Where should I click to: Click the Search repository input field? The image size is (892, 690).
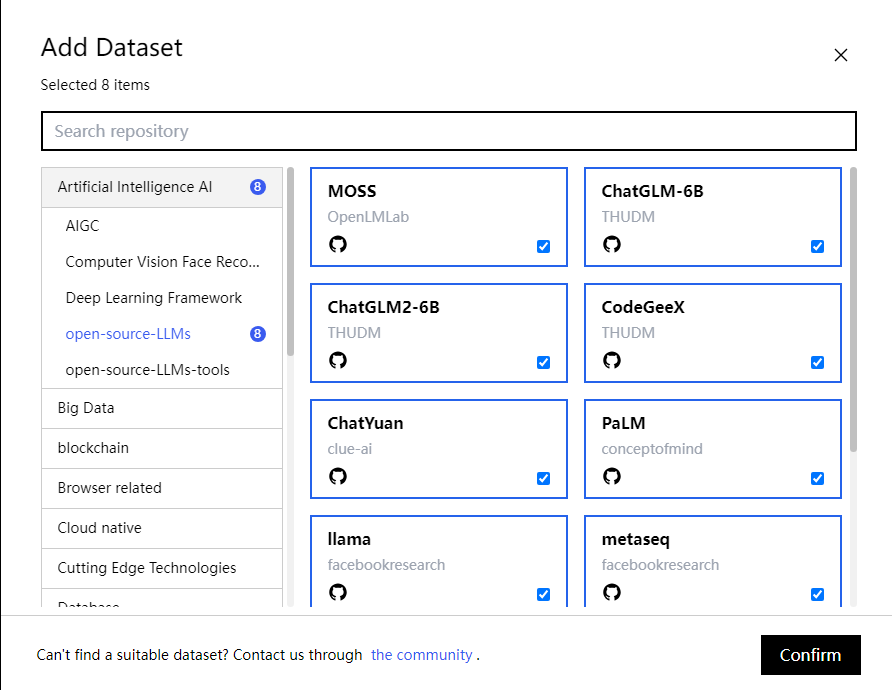[x=449, y=131]
